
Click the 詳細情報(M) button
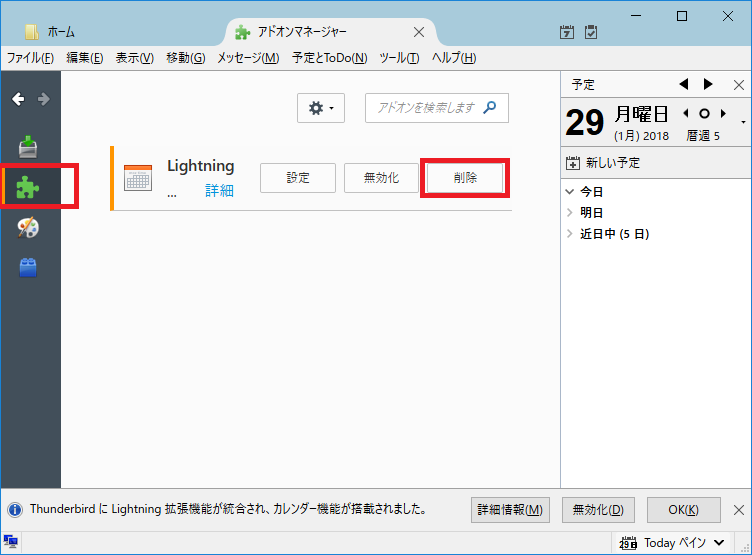pyautogui.click(x=510, y=510)
